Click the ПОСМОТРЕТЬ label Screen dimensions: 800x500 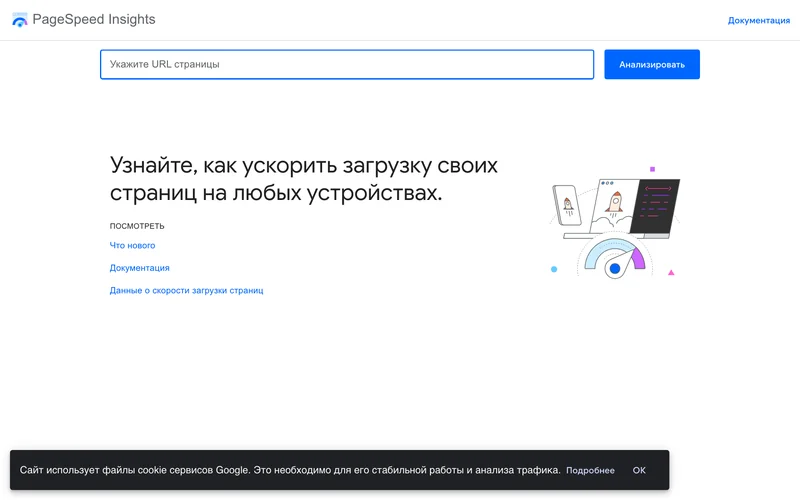click(137, 226)
